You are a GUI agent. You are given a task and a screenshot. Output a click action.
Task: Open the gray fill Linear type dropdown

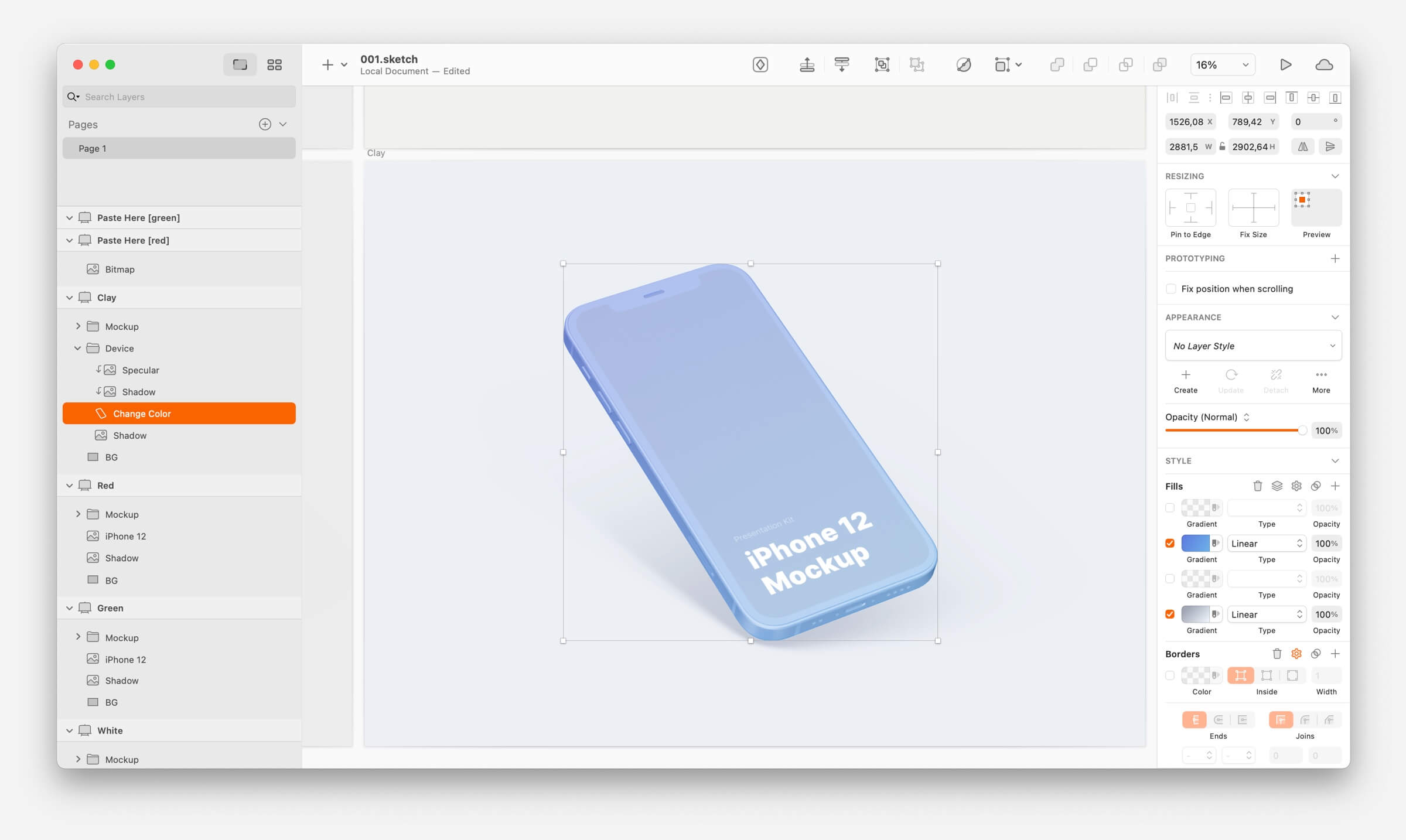click(x=1266, y=614)
